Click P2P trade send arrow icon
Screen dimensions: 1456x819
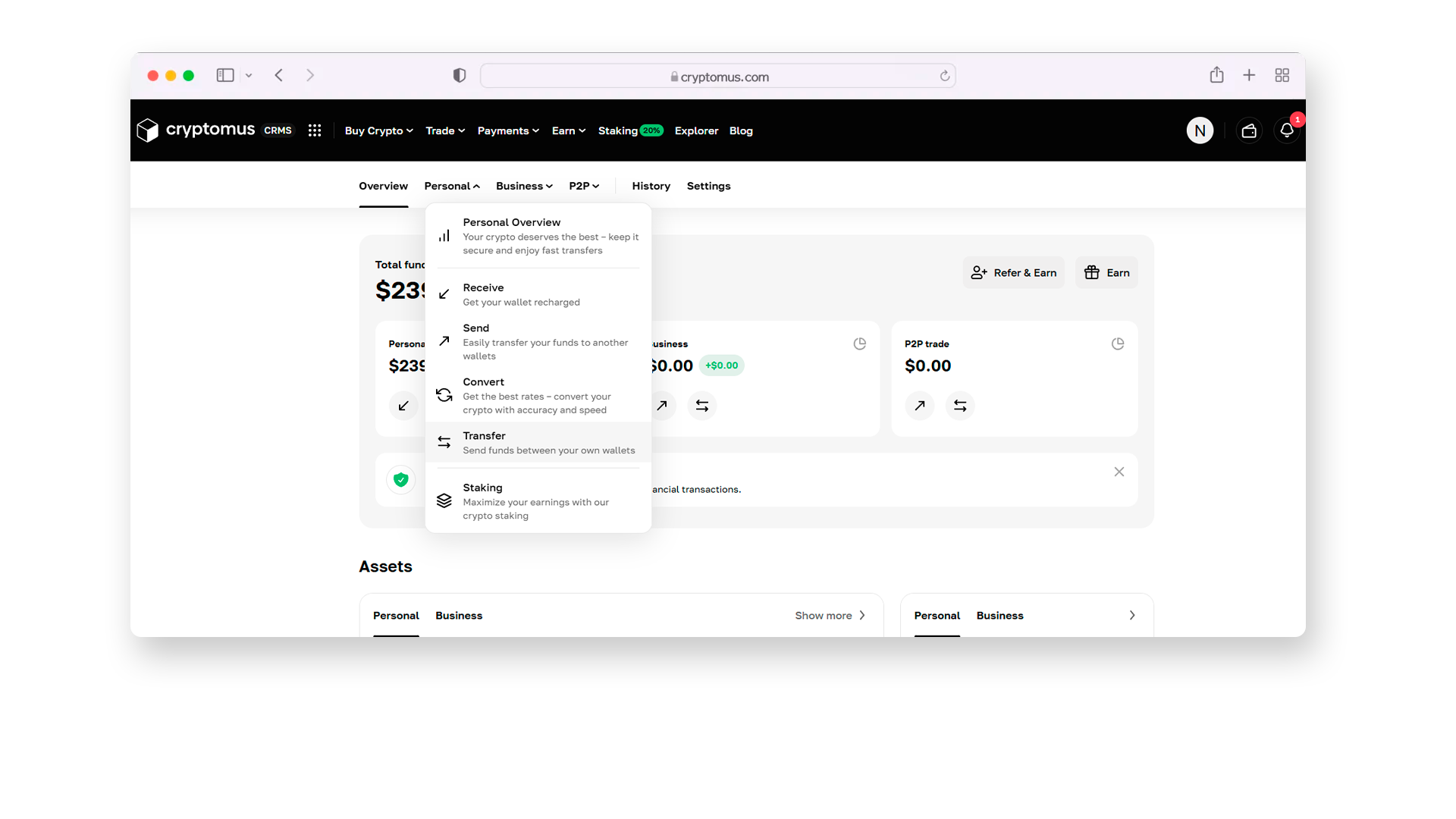tap(920, 406)
